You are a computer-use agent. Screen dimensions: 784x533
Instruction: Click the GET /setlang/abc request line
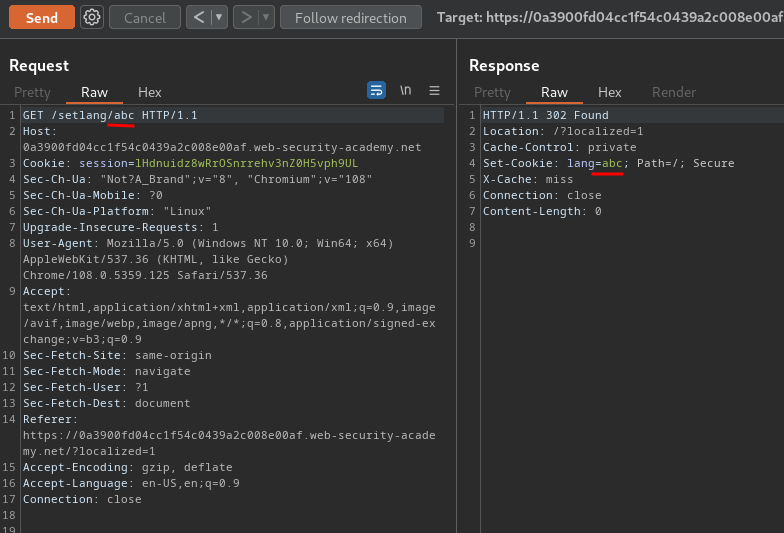[110, 116]
